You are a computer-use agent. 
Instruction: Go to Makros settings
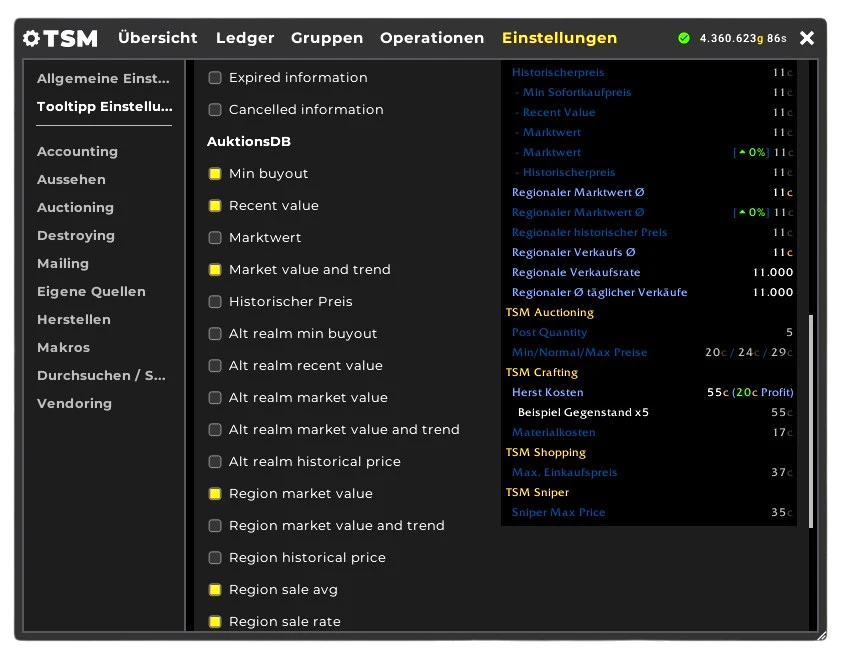tap(64, 348)
